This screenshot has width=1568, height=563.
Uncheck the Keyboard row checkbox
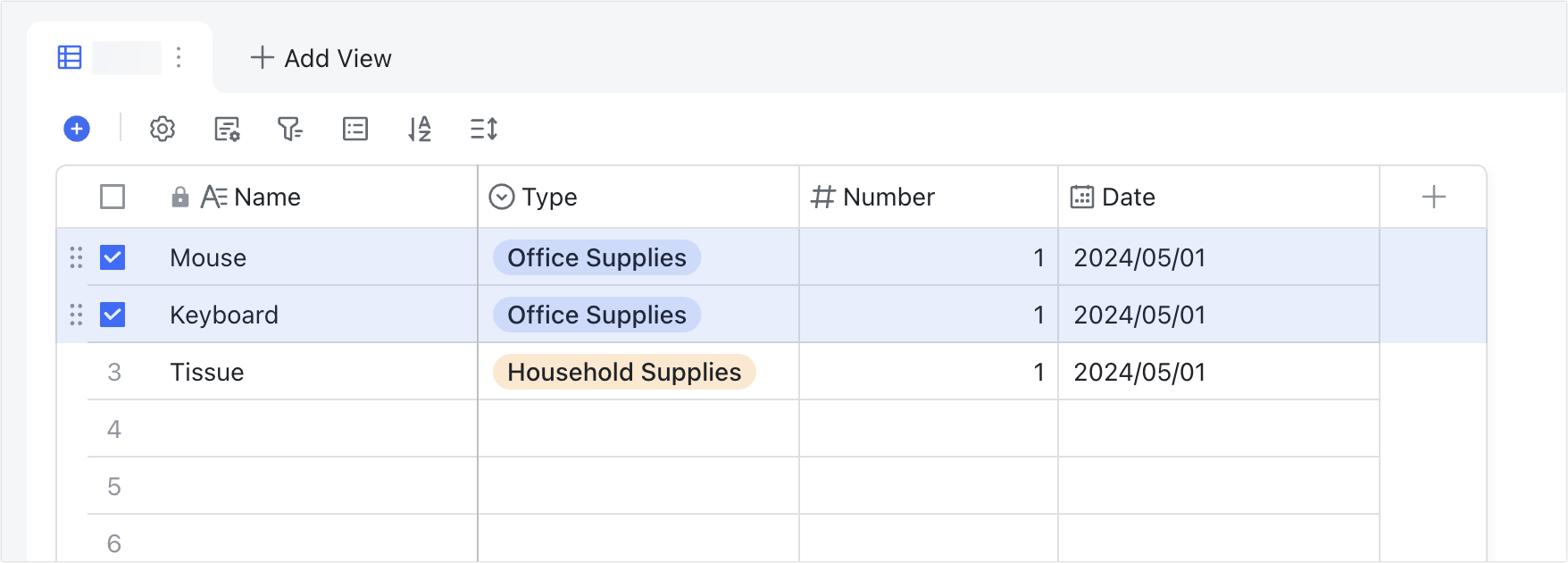click(x=113, y=315)
